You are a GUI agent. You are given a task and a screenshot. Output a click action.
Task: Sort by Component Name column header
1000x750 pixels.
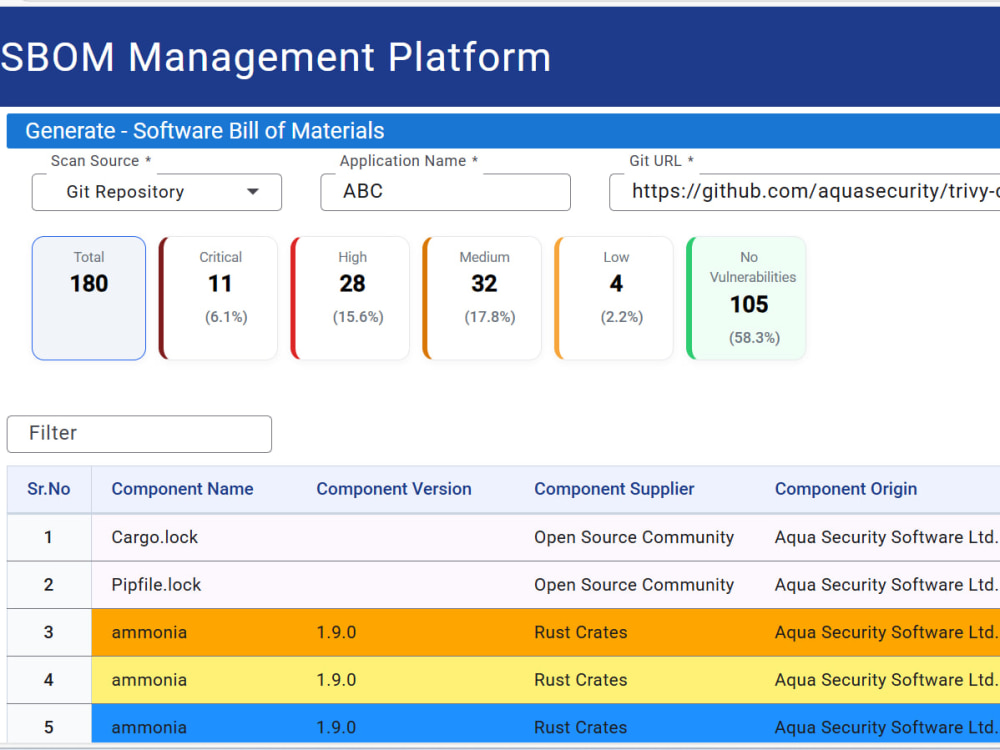click(182, 489)
